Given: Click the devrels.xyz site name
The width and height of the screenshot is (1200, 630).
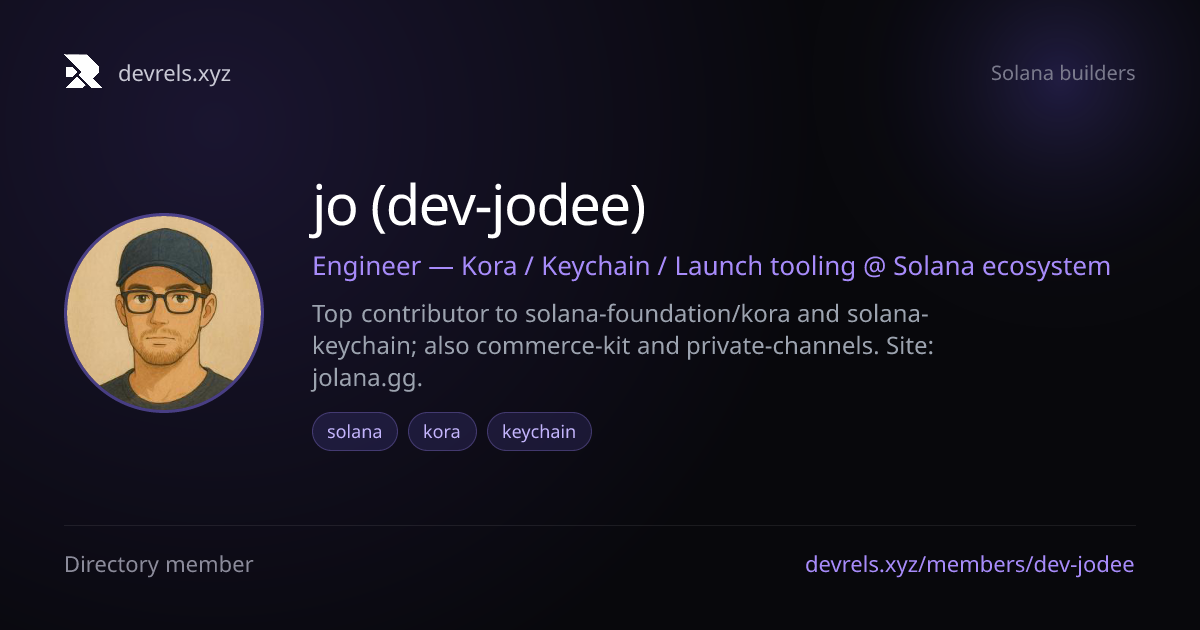Looking at the screenshot, I should [x=174, y=73].
